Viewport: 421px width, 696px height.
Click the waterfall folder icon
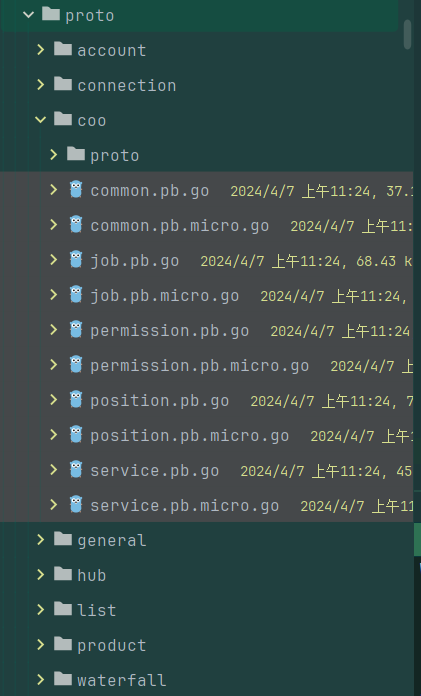(x=63, y=679)
